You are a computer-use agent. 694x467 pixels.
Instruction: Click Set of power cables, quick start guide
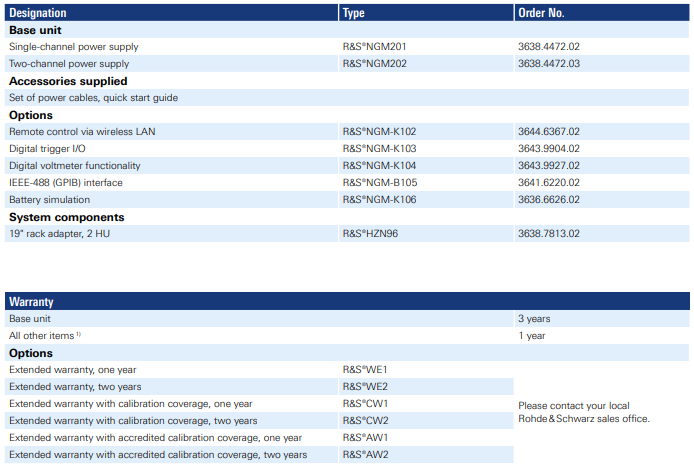click(x=93, y=98)
